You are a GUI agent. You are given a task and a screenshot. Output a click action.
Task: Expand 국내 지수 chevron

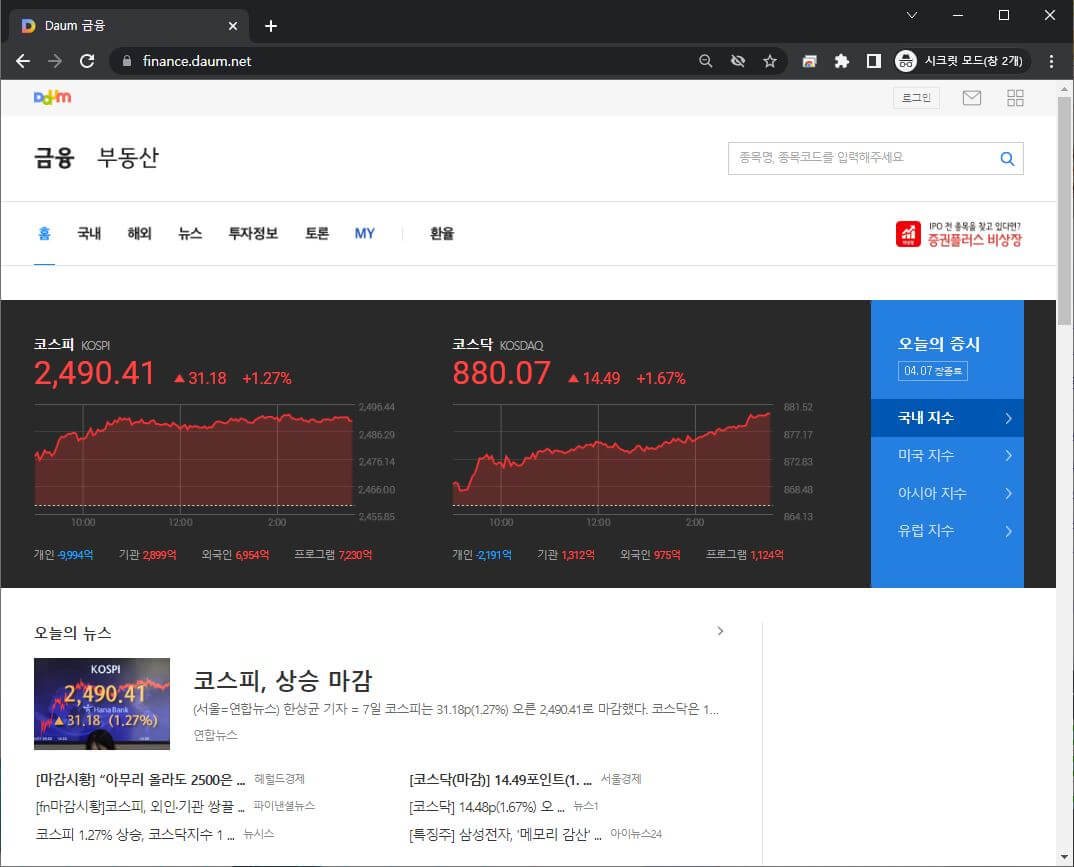coord(1008,418)
